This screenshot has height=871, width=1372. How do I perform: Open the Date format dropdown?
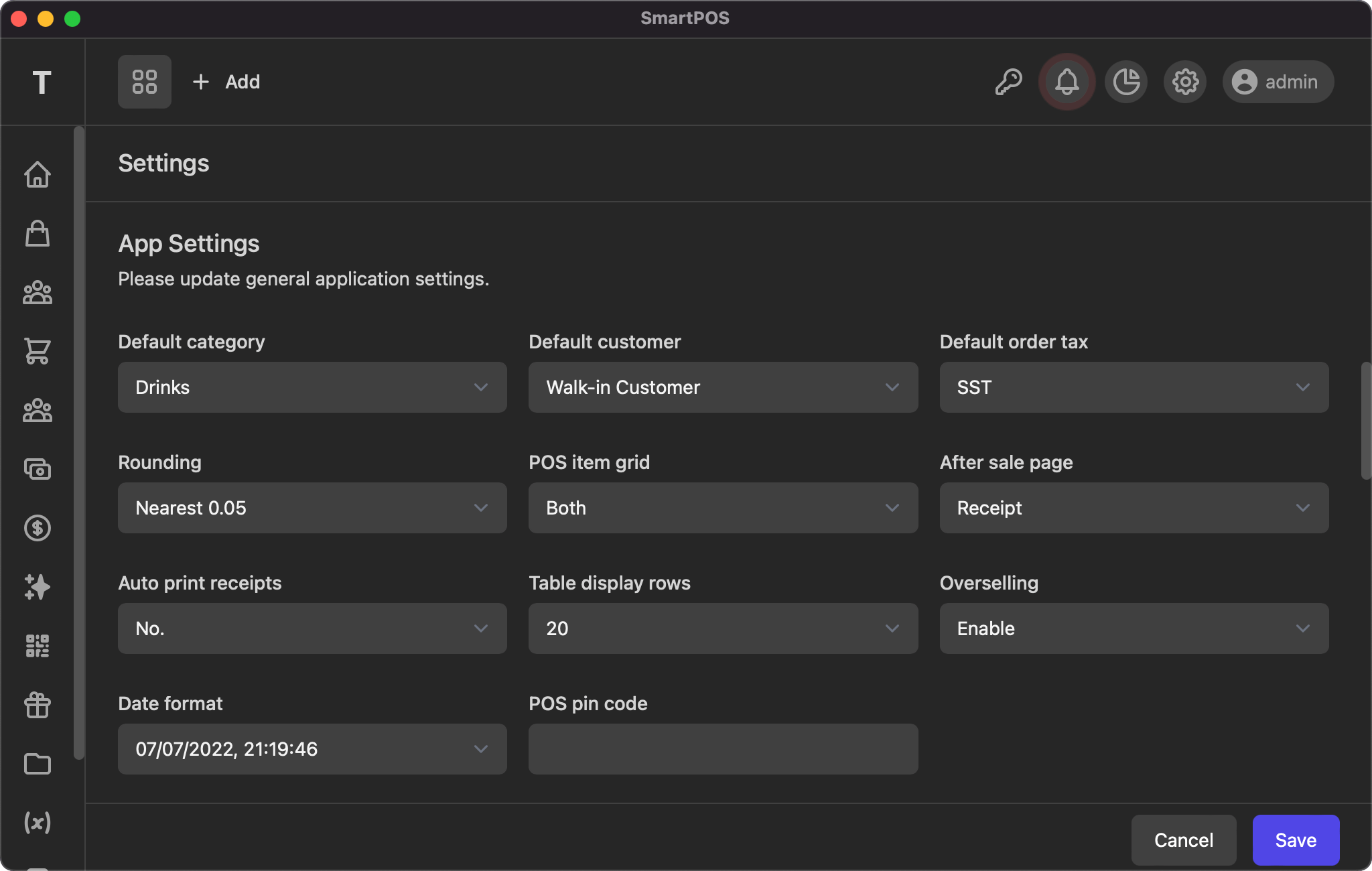[x=312, y=749]
